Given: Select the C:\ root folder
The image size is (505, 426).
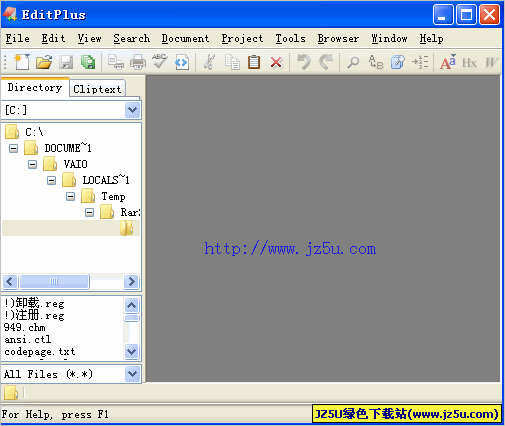Looking at the screenshot, I should (x=34, y=132).
